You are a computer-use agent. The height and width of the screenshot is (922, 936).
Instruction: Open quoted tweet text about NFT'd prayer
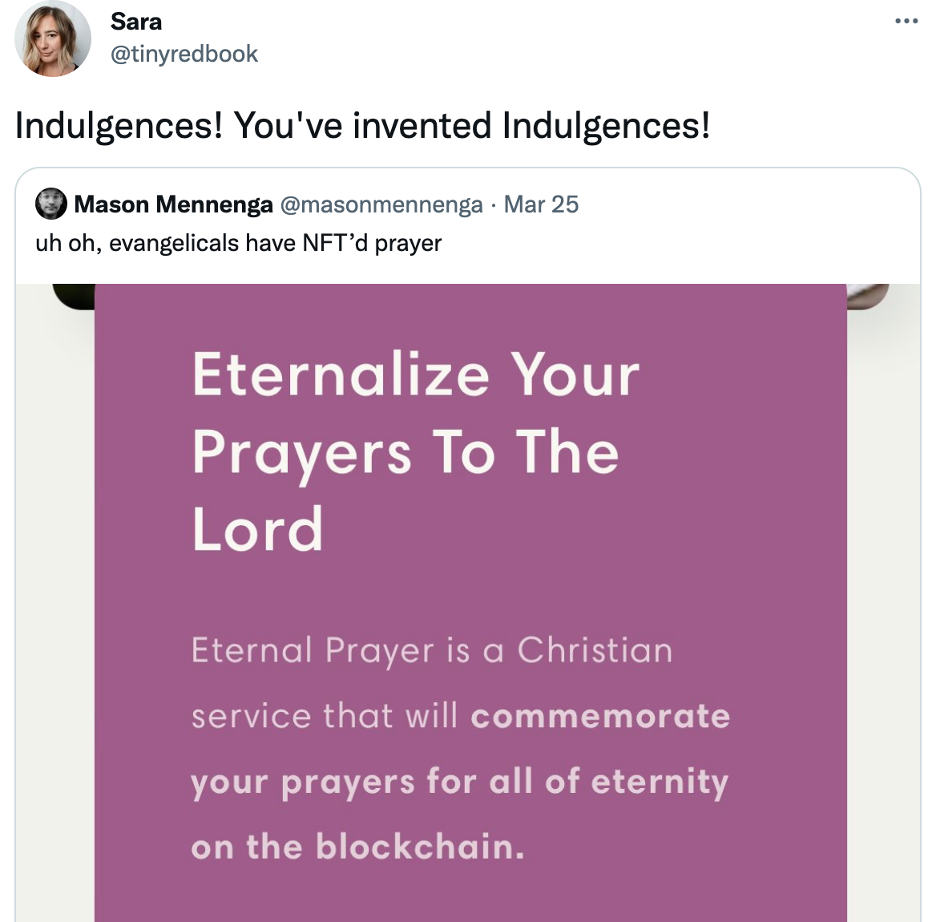tap(238, 242)
